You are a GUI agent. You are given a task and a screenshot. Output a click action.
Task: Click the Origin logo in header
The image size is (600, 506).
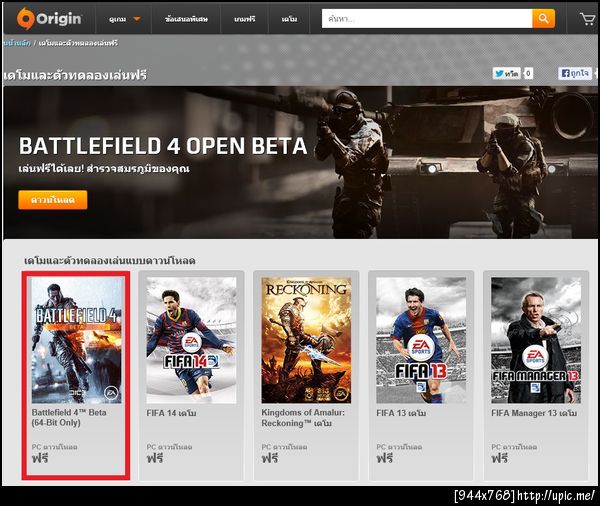(x=49, y=18)
